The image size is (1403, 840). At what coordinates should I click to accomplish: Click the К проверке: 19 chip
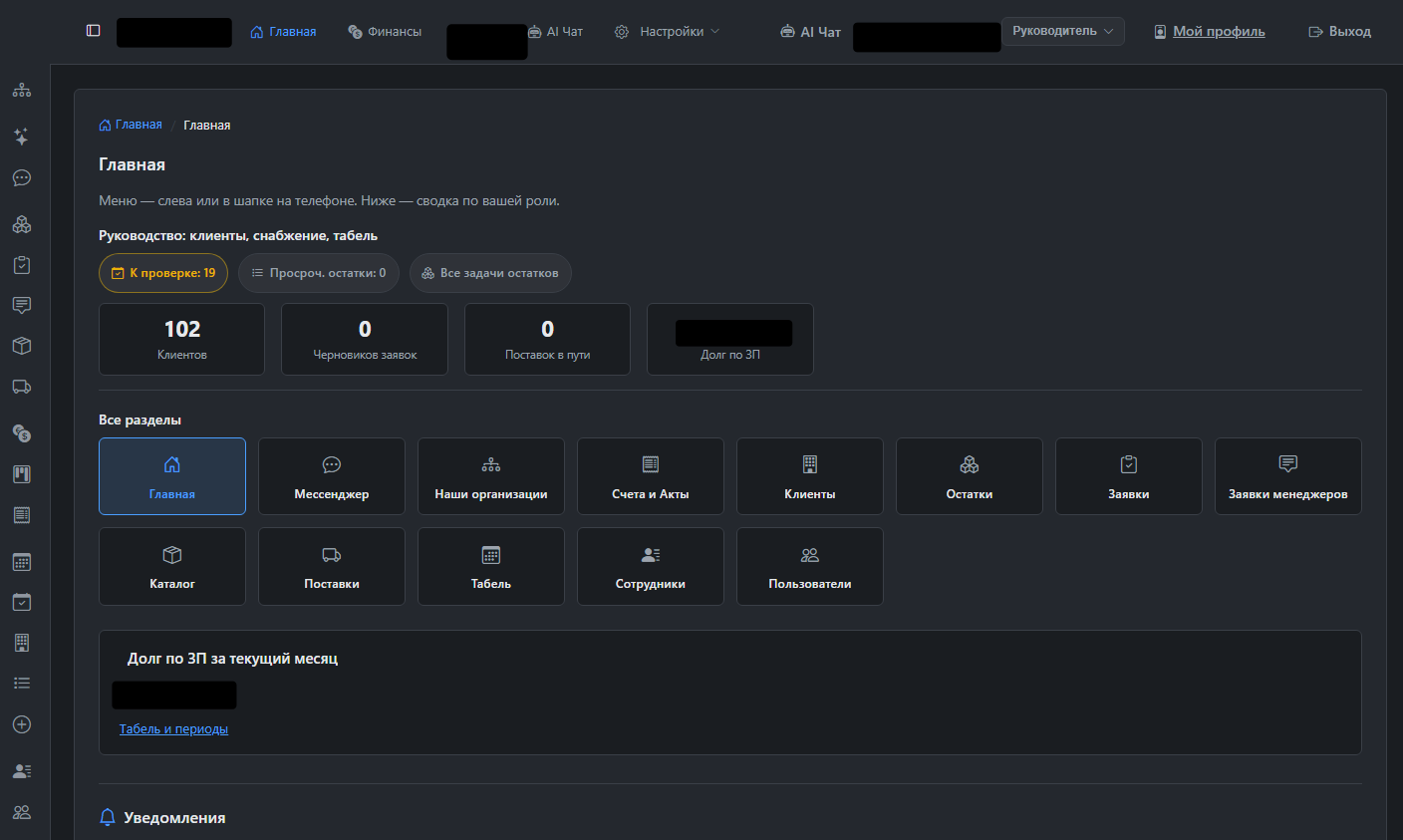tap(163, 273)
